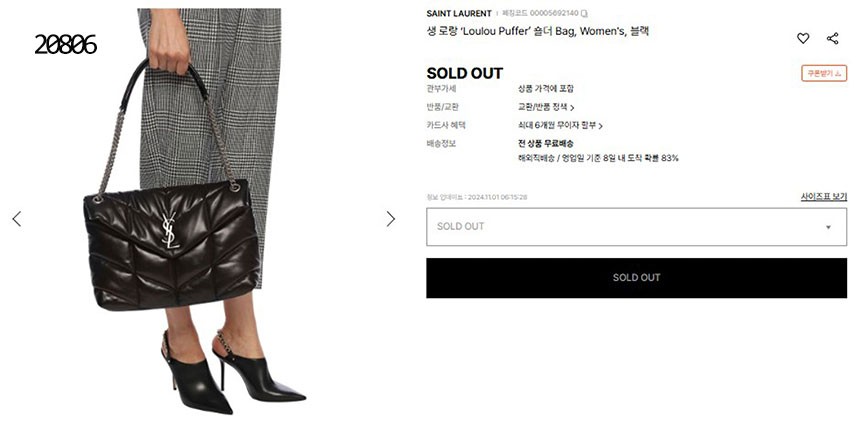The image size is (860, 435).
Task: Expand the return/exchange policy (교환/반품 정책) link
Action: coord(546,107)
